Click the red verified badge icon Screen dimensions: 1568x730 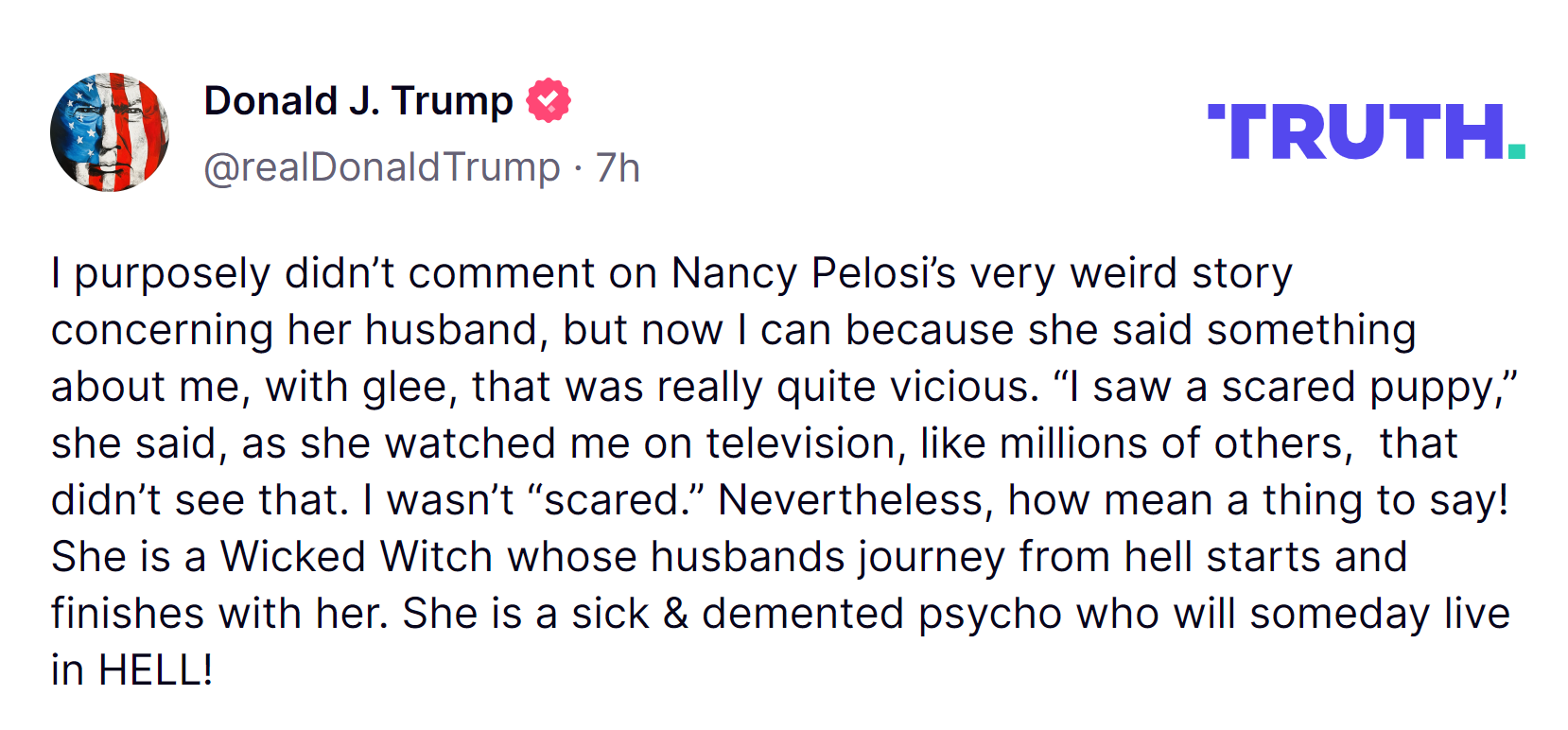click(x=549, y=100)
